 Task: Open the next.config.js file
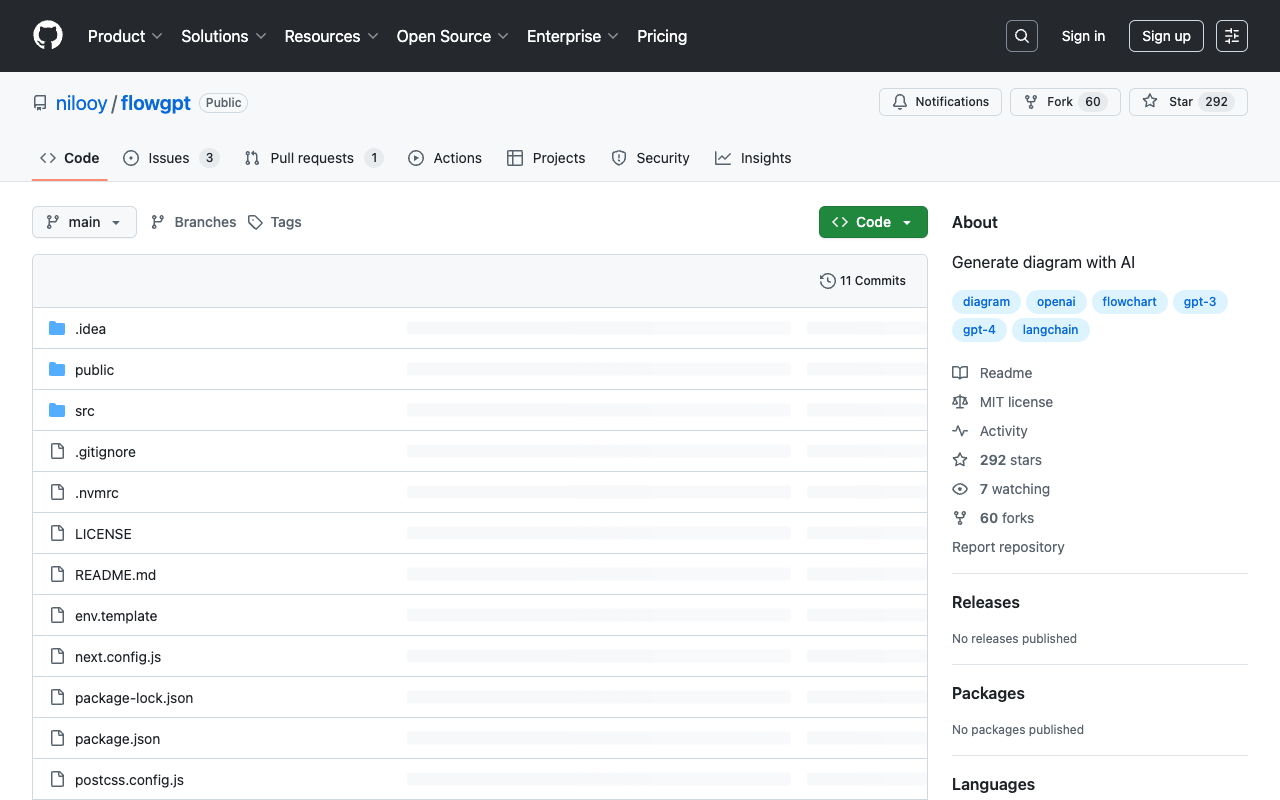118,657
